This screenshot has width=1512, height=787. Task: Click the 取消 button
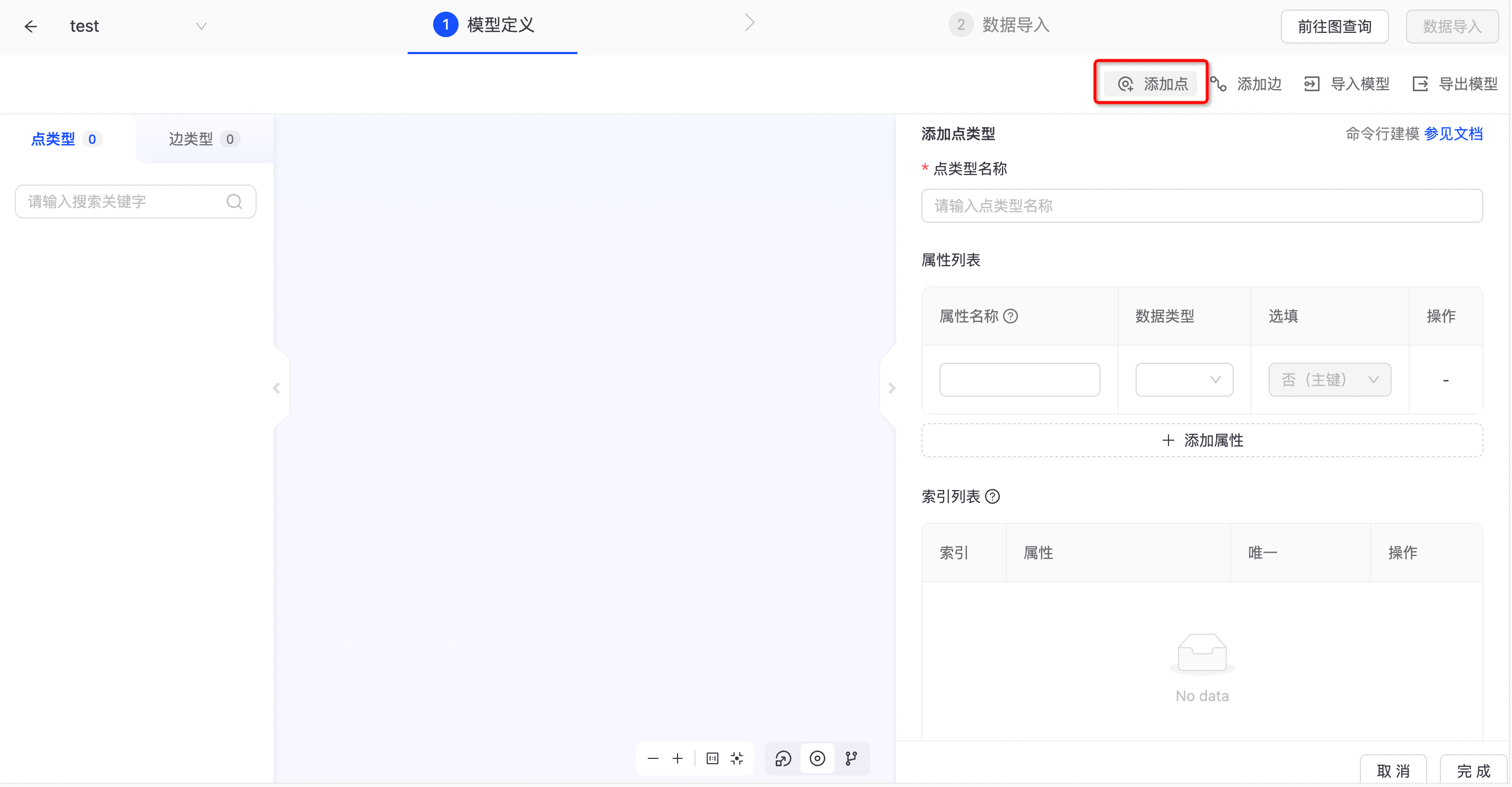coord(1393,770)
